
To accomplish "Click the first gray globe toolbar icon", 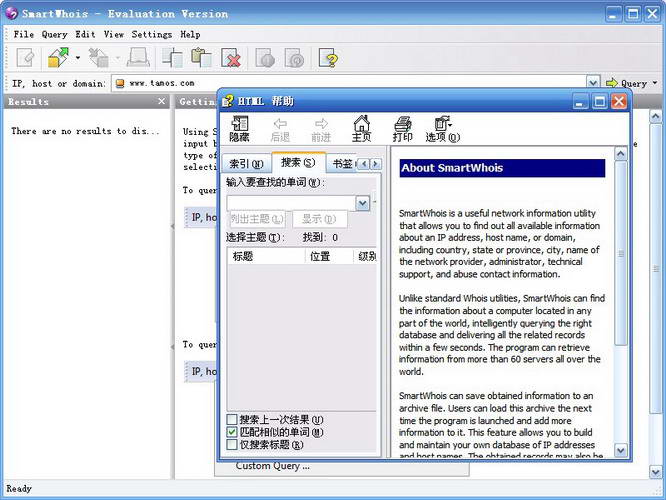I will coord(265,58).
